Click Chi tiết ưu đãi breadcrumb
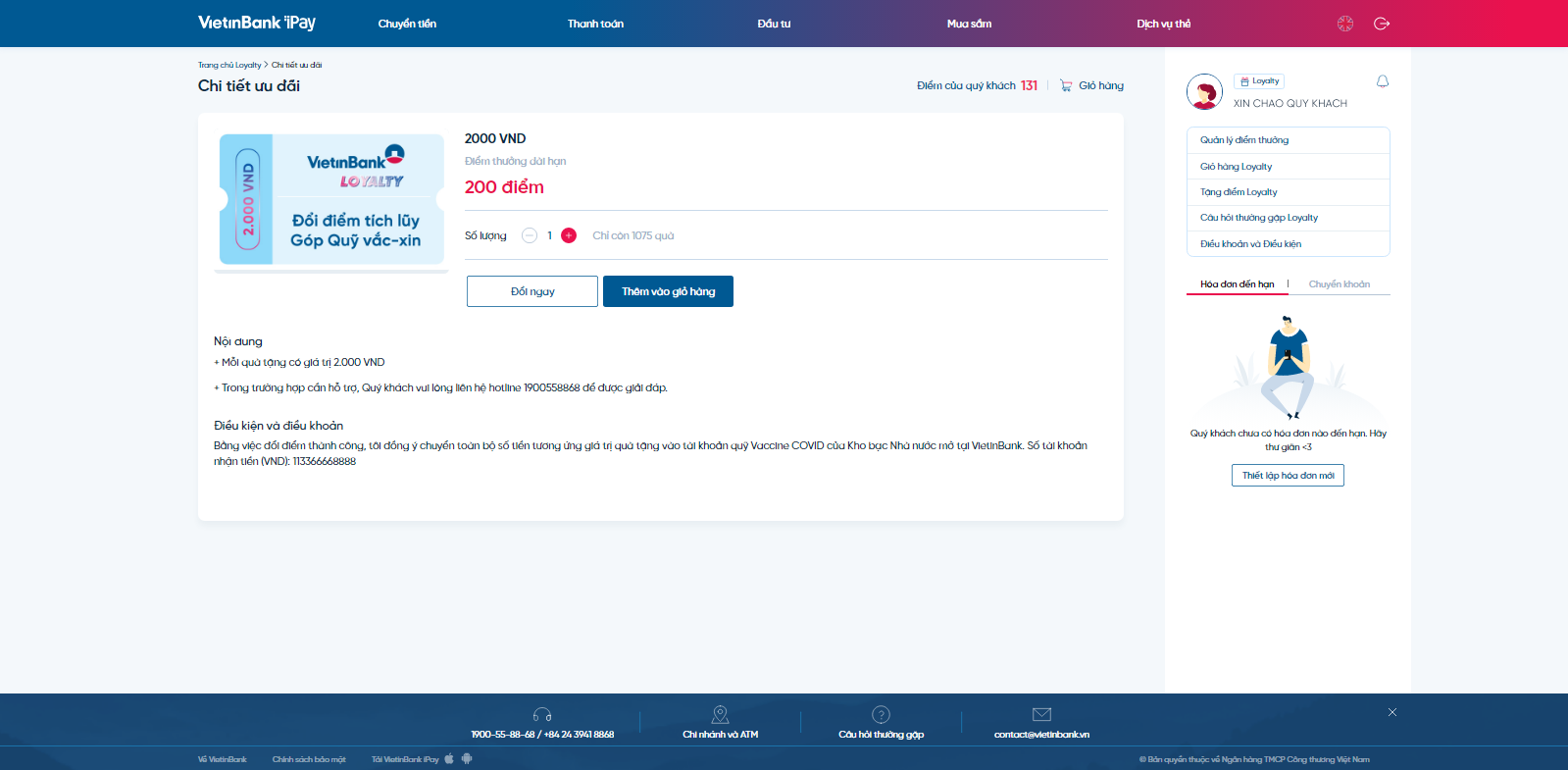Image resolution: width=1568 pixels, height=770 pixels. [x=296, y=65]
